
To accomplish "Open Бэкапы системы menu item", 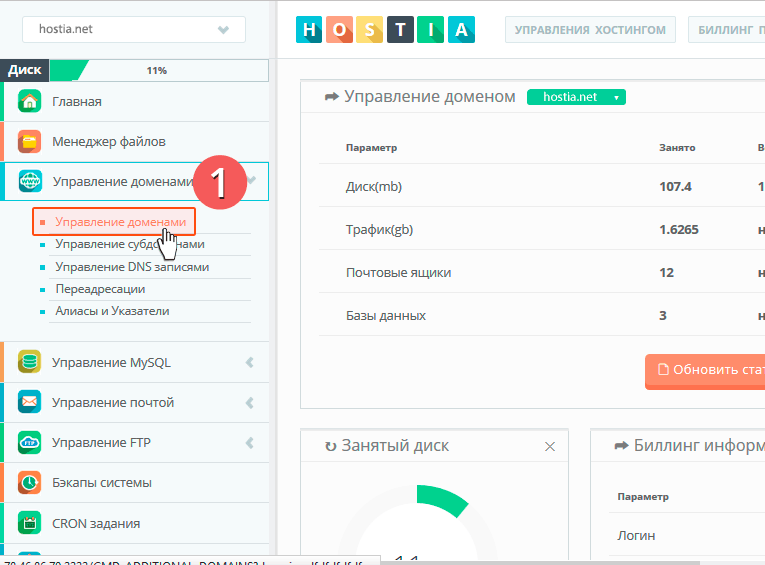I will click(x=136, y=483).
